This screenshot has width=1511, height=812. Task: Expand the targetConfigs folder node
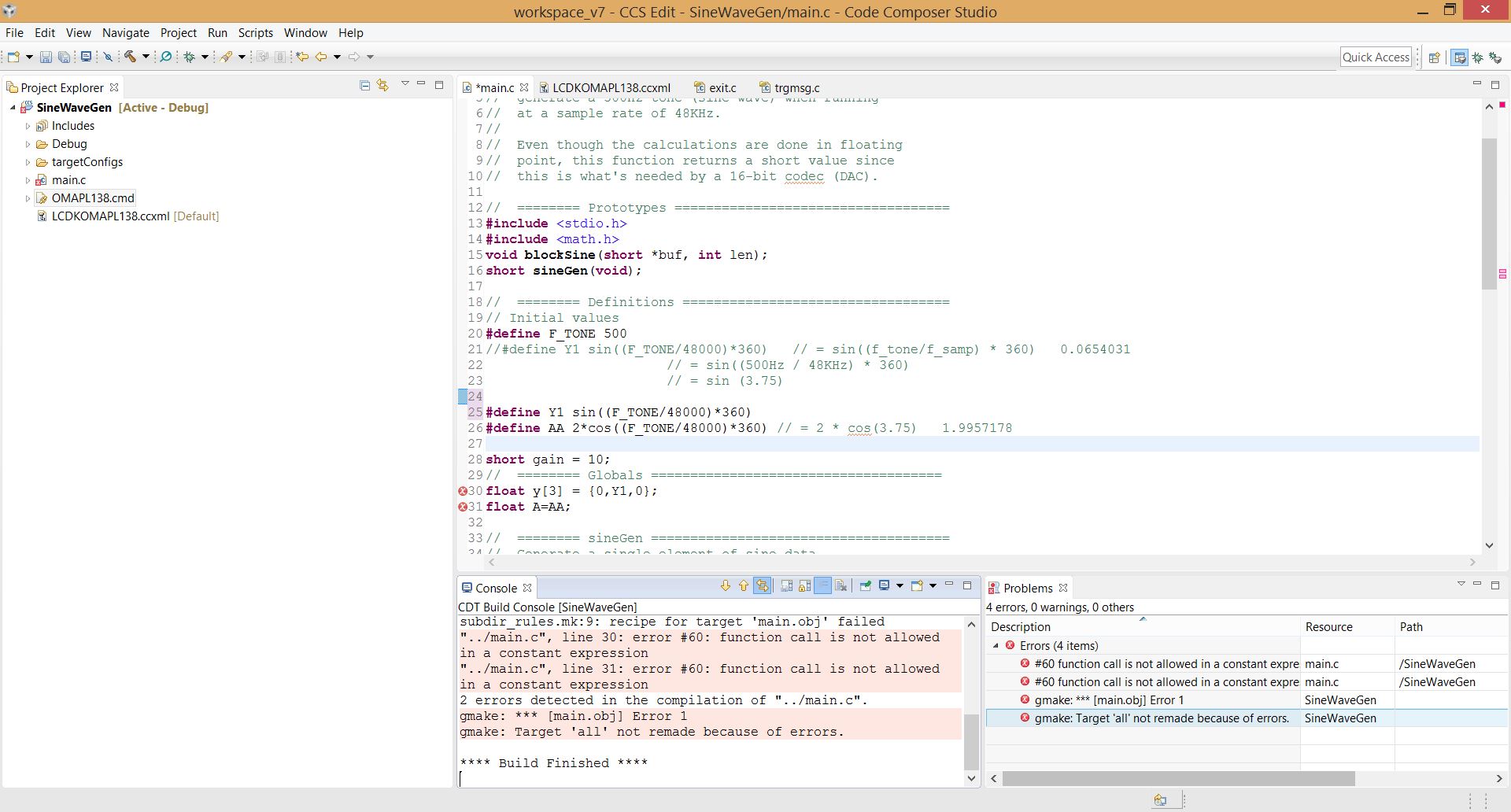click(x=28, y=162)
